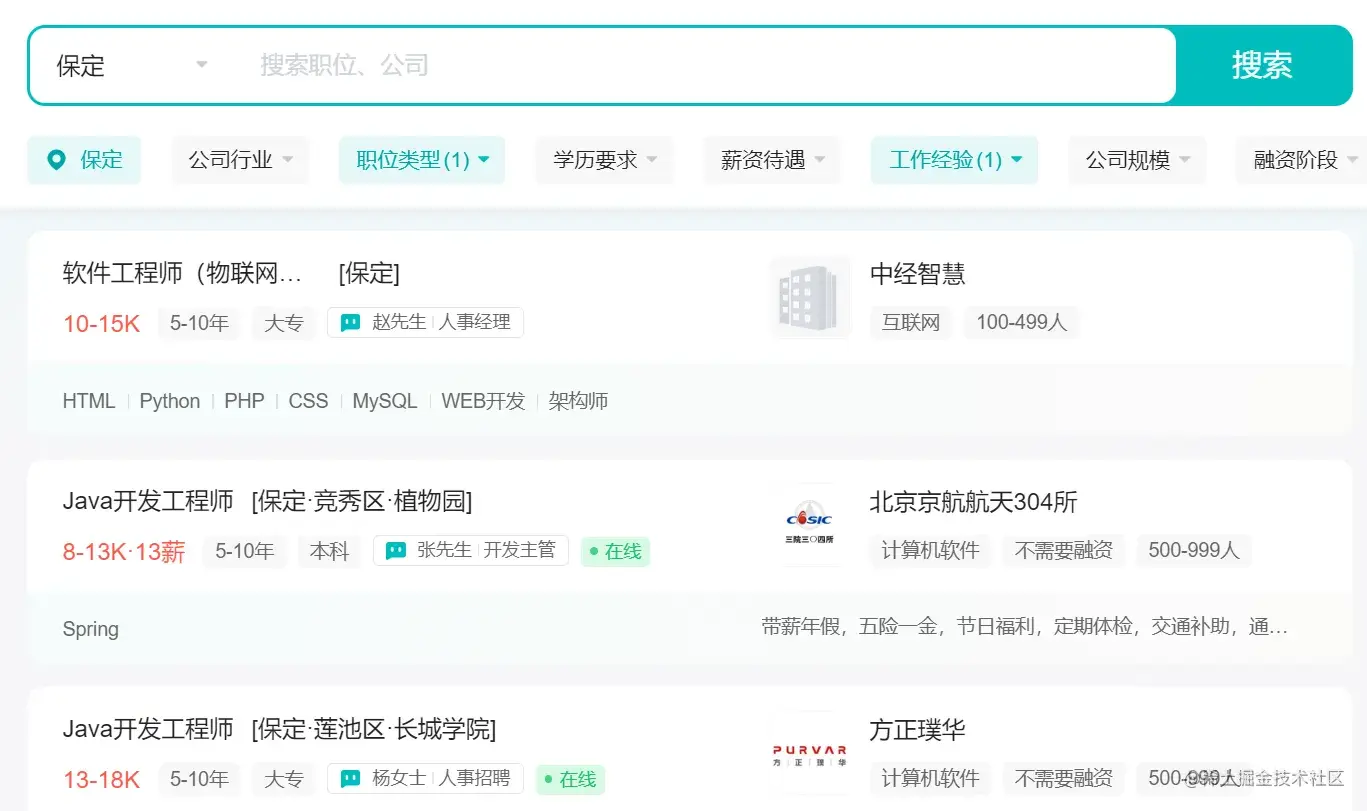Expand the 公司行业 filter

(240, 160)
